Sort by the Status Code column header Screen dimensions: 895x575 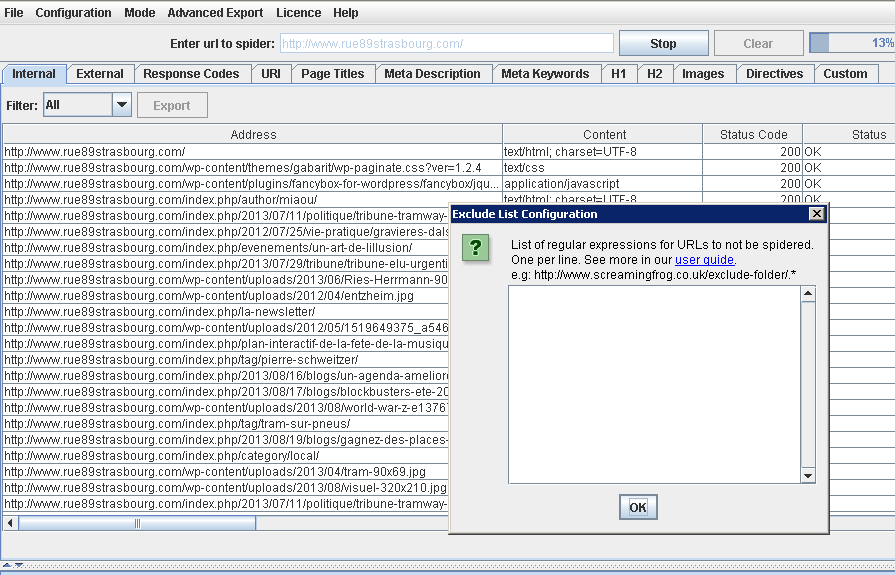pos(753,134)
